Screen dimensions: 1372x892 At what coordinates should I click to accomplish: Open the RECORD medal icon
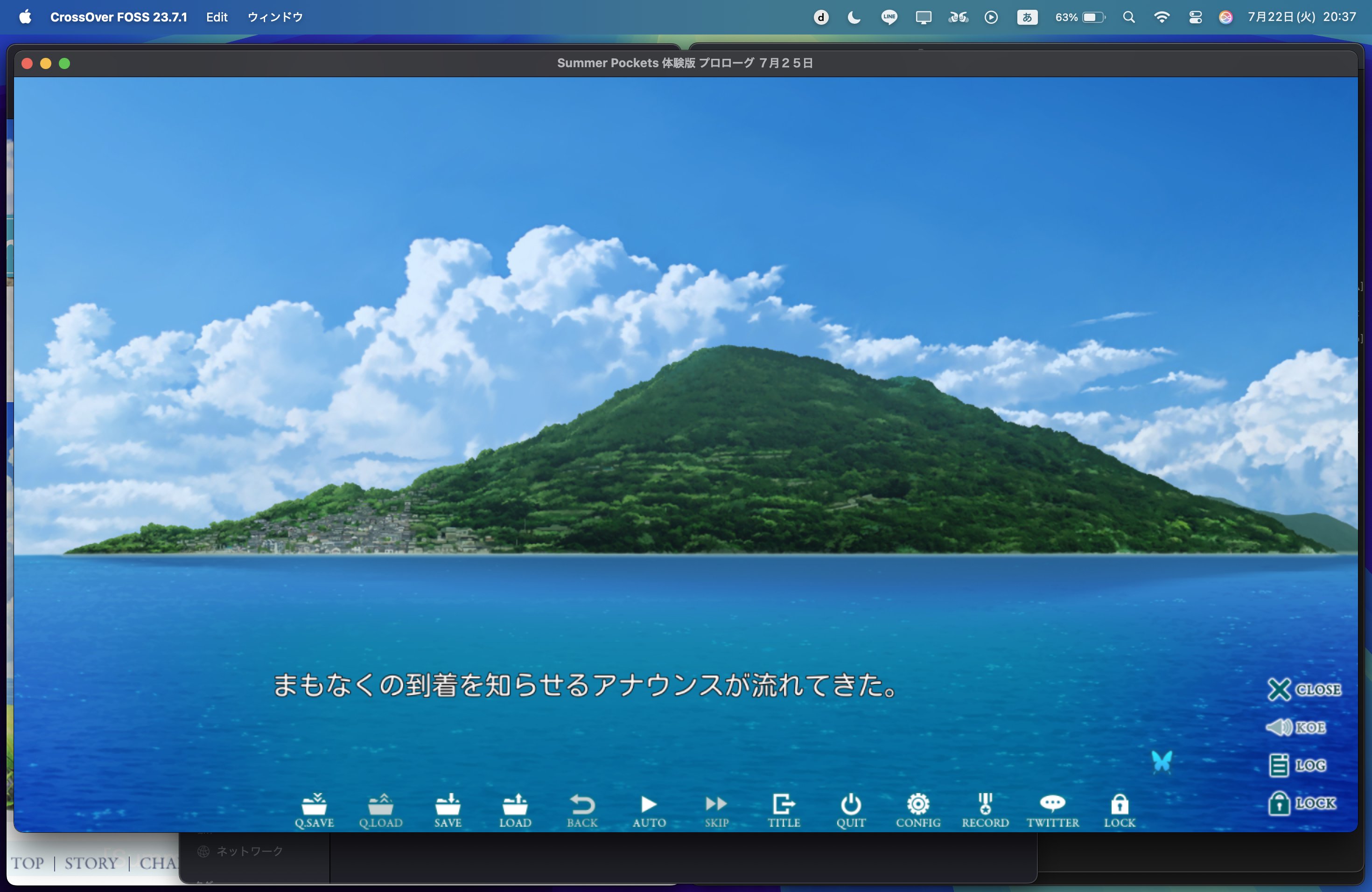(985, 811)
